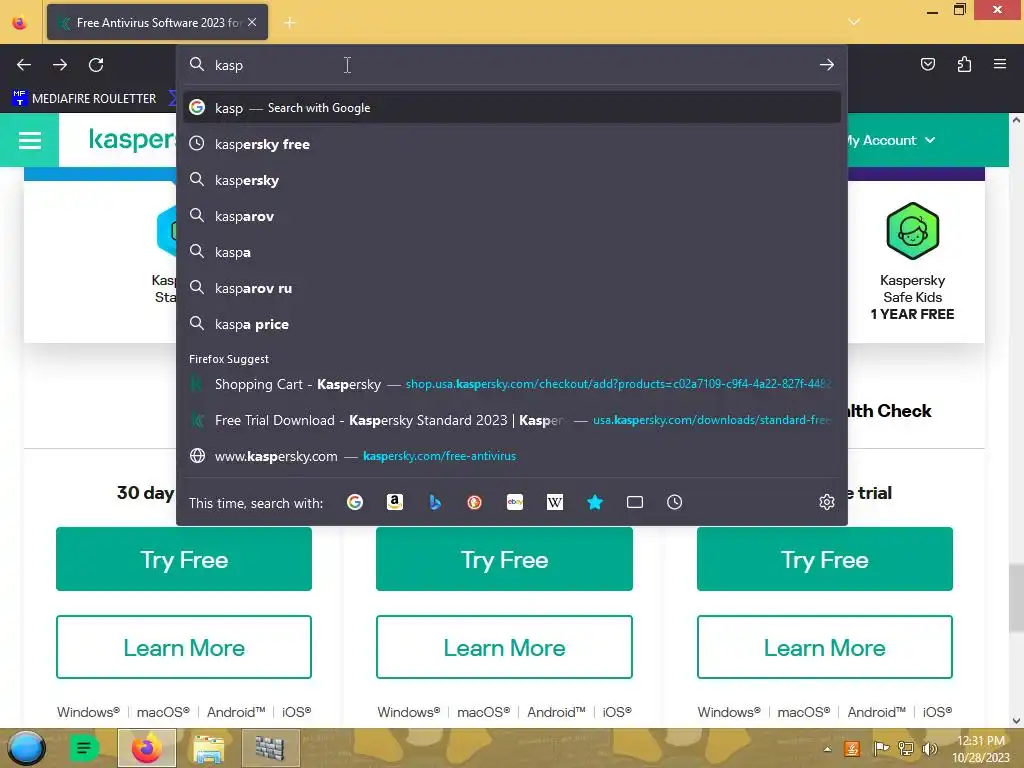Go forward to the next page
Image resolution: width=1024 pixels, height=768 pixels.
(60, 65)
